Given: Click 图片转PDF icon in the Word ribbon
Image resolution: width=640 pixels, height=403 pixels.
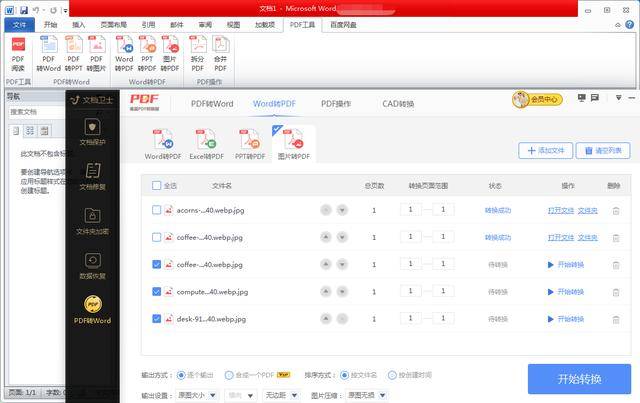Looking at the screenshot, I should click(x=170, y=54).
